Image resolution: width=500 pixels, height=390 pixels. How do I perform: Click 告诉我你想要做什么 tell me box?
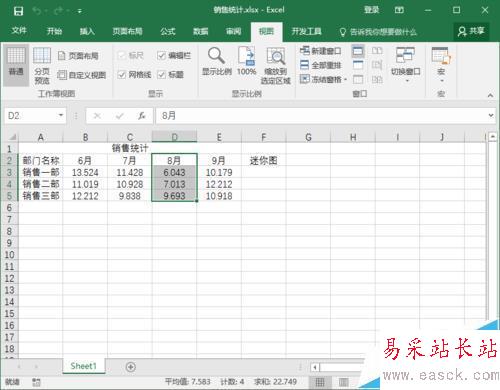coord(378,32)
